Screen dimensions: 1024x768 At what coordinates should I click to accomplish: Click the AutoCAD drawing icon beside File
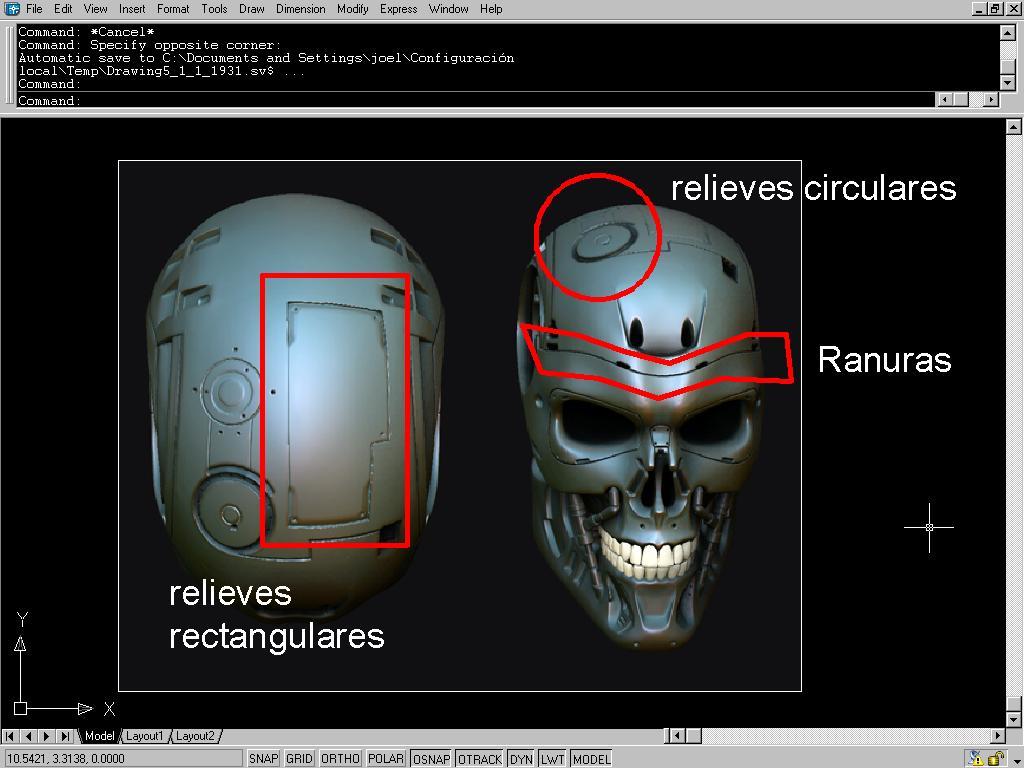[12, 8]
